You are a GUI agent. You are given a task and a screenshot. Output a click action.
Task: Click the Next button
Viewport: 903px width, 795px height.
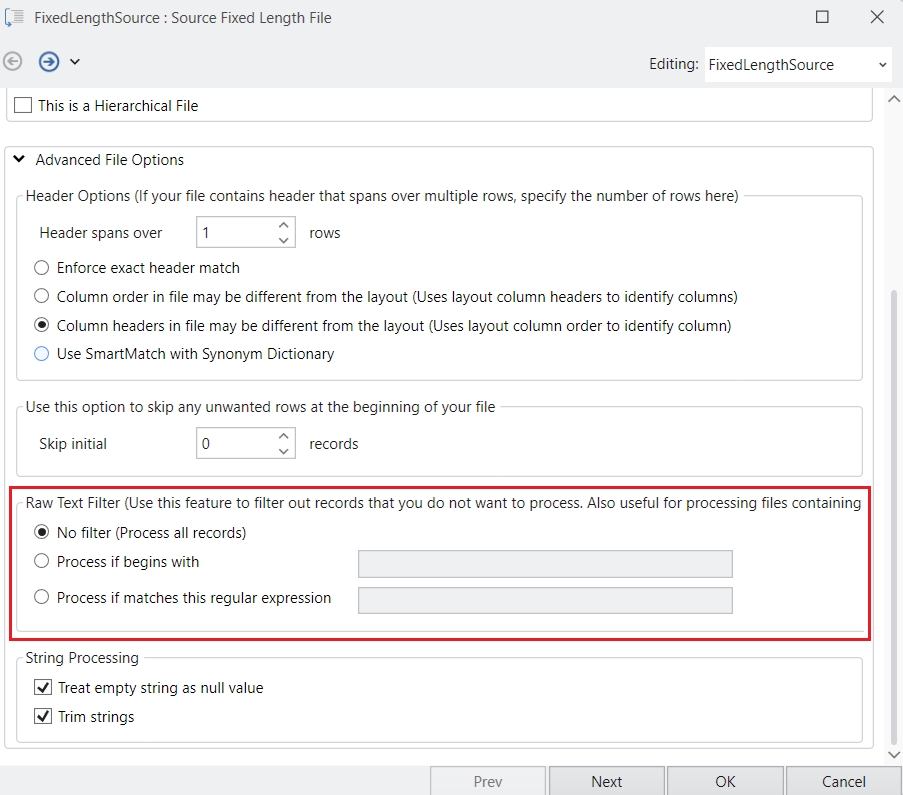click(x=606, y=781)
